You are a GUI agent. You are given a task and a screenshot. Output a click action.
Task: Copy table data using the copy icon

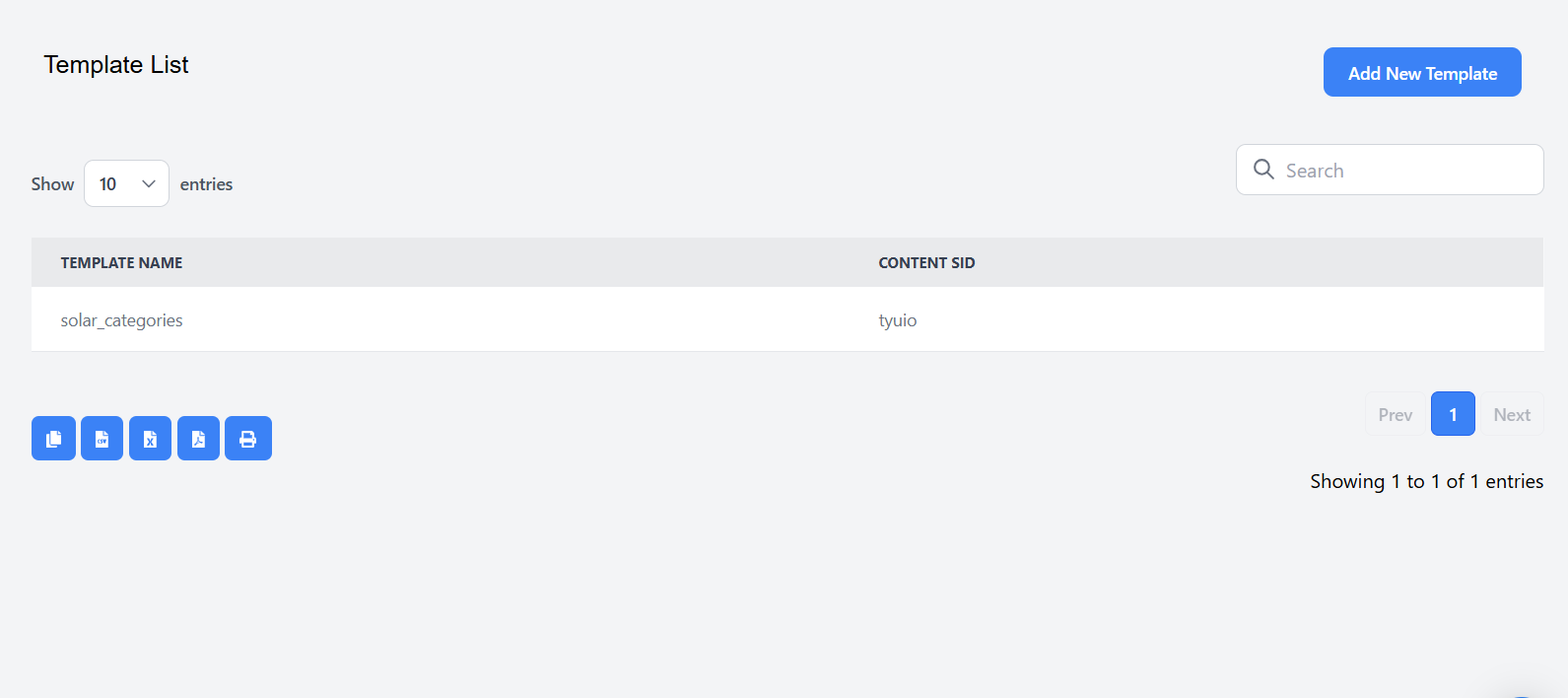coord(53,439)
